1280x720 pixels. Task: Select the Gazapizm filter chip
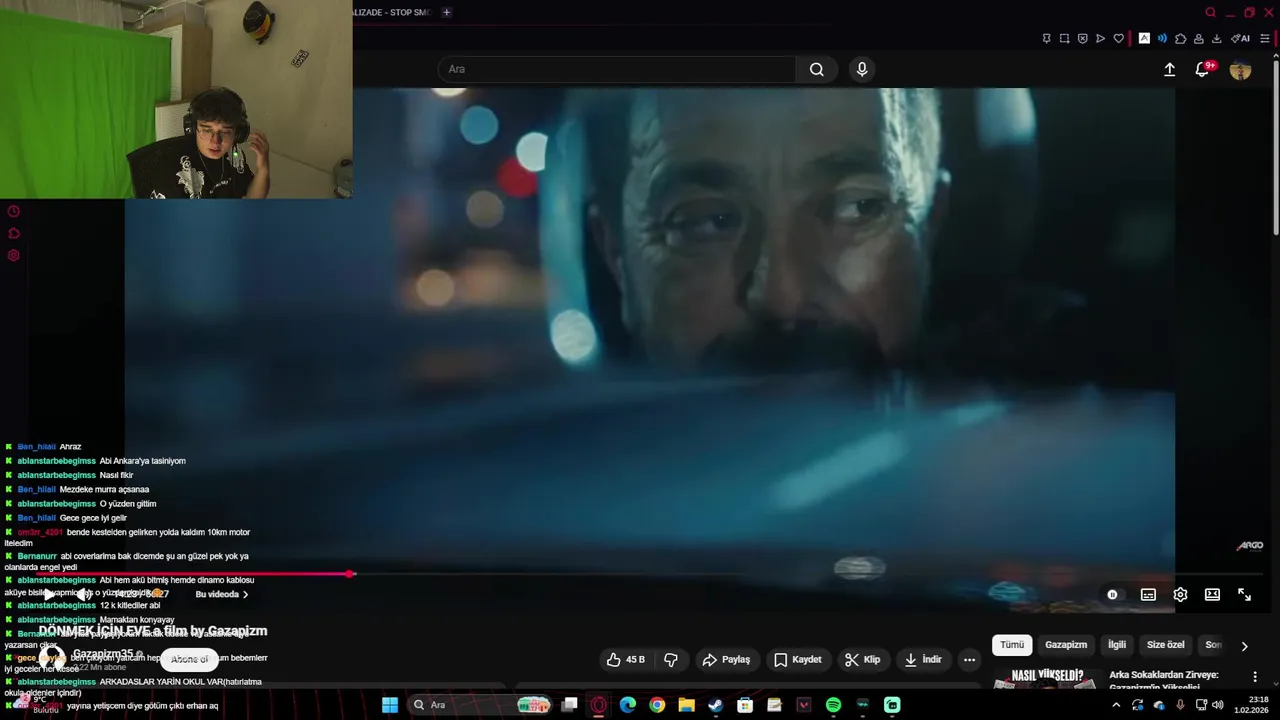click(1066, 645)
